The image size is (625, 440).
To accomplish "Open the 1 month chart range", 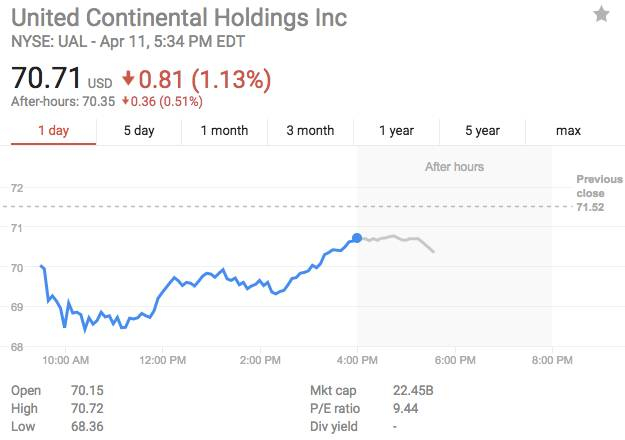I will (x=224, y=131).
